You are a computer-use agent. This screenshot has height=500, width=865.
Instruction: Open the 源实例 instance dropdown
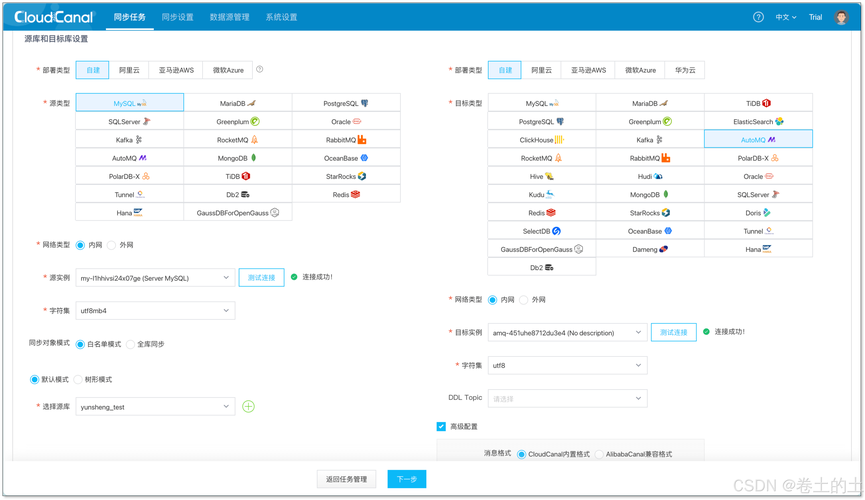155,278
